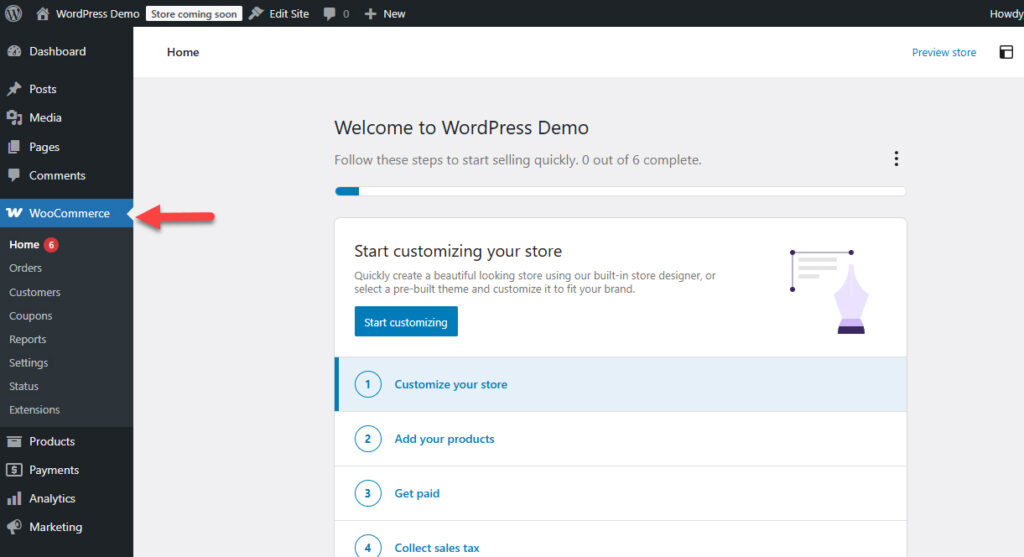Open Media in the sidebar
The image size is (1024, 557).
pos(45,118)
